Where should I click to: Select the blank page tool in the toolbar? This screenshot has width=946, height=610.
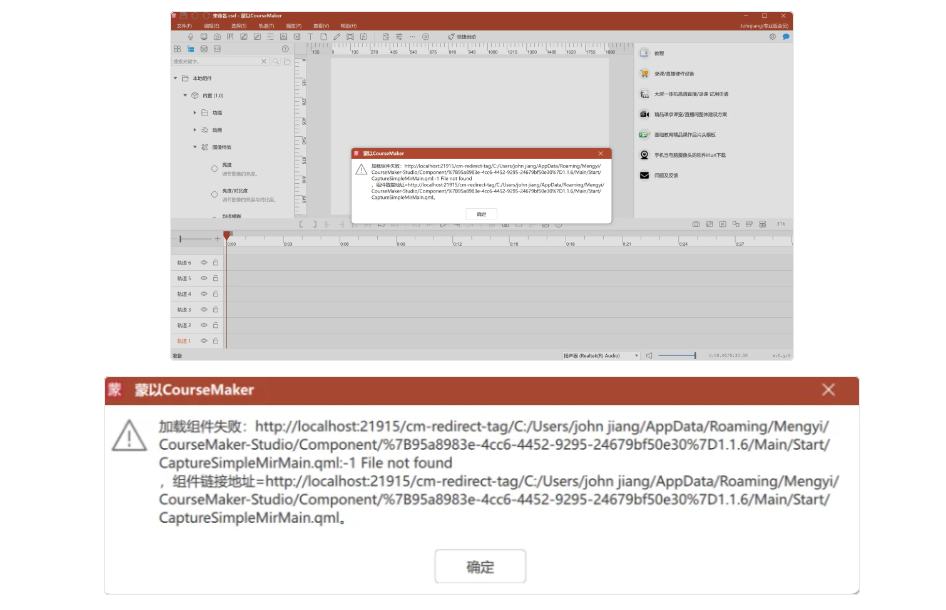pos(324,37)
